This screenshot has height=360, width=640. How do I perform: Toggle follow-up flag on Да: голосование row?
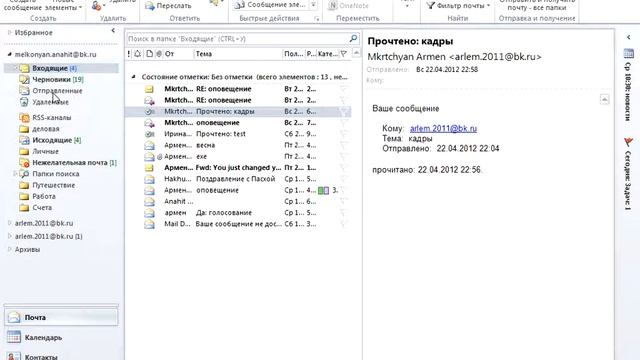[x=344, y=213]
